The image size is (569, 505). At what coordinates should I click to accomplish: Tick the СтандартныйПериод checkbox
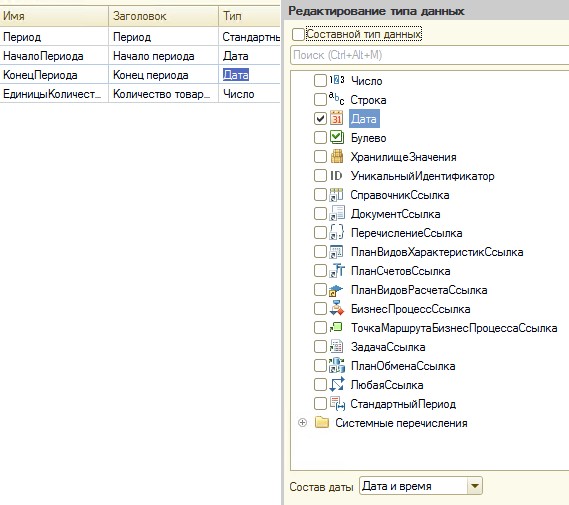pyautogui.click(x=320, y=403)
